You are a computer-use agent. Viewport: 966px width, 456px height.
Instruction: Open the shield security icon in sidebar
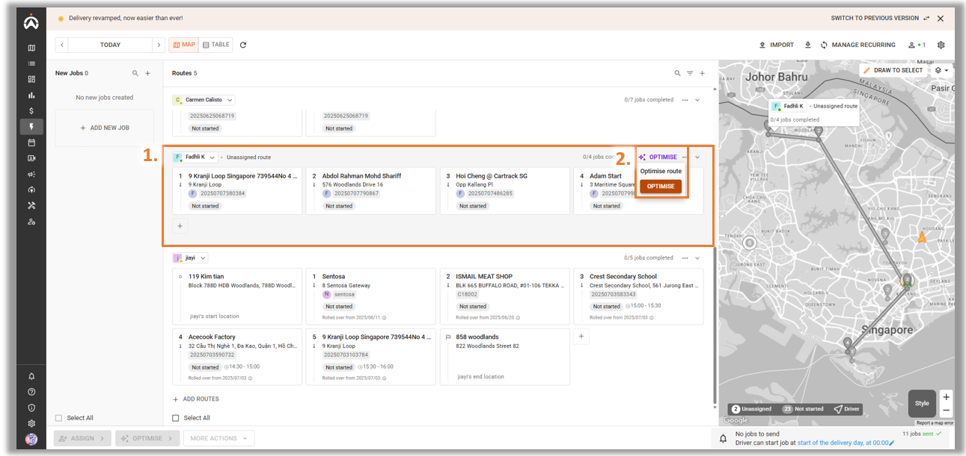coord(31,408)
